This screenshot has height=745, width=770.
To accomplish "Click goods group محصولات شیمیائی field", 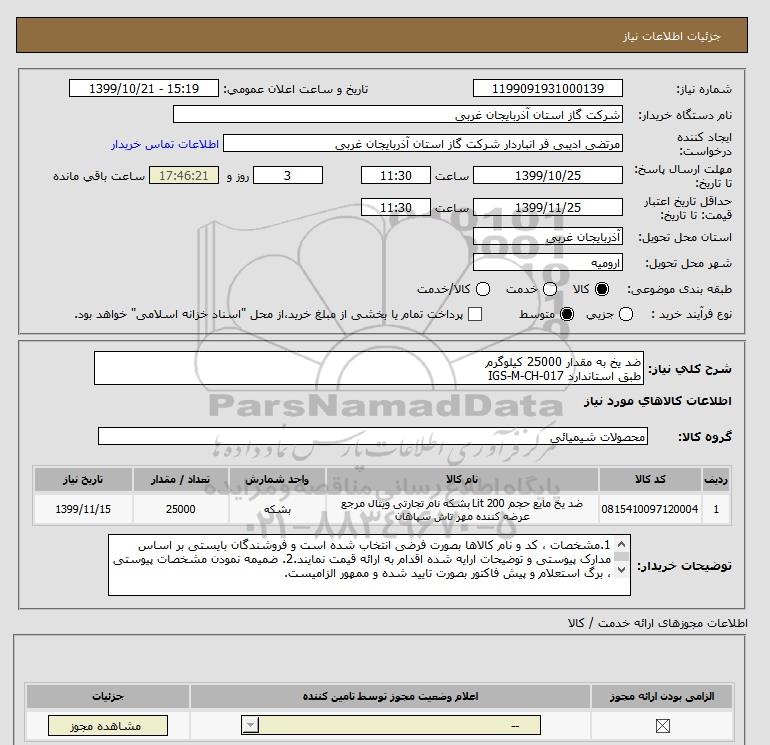I will coord(373,436).
